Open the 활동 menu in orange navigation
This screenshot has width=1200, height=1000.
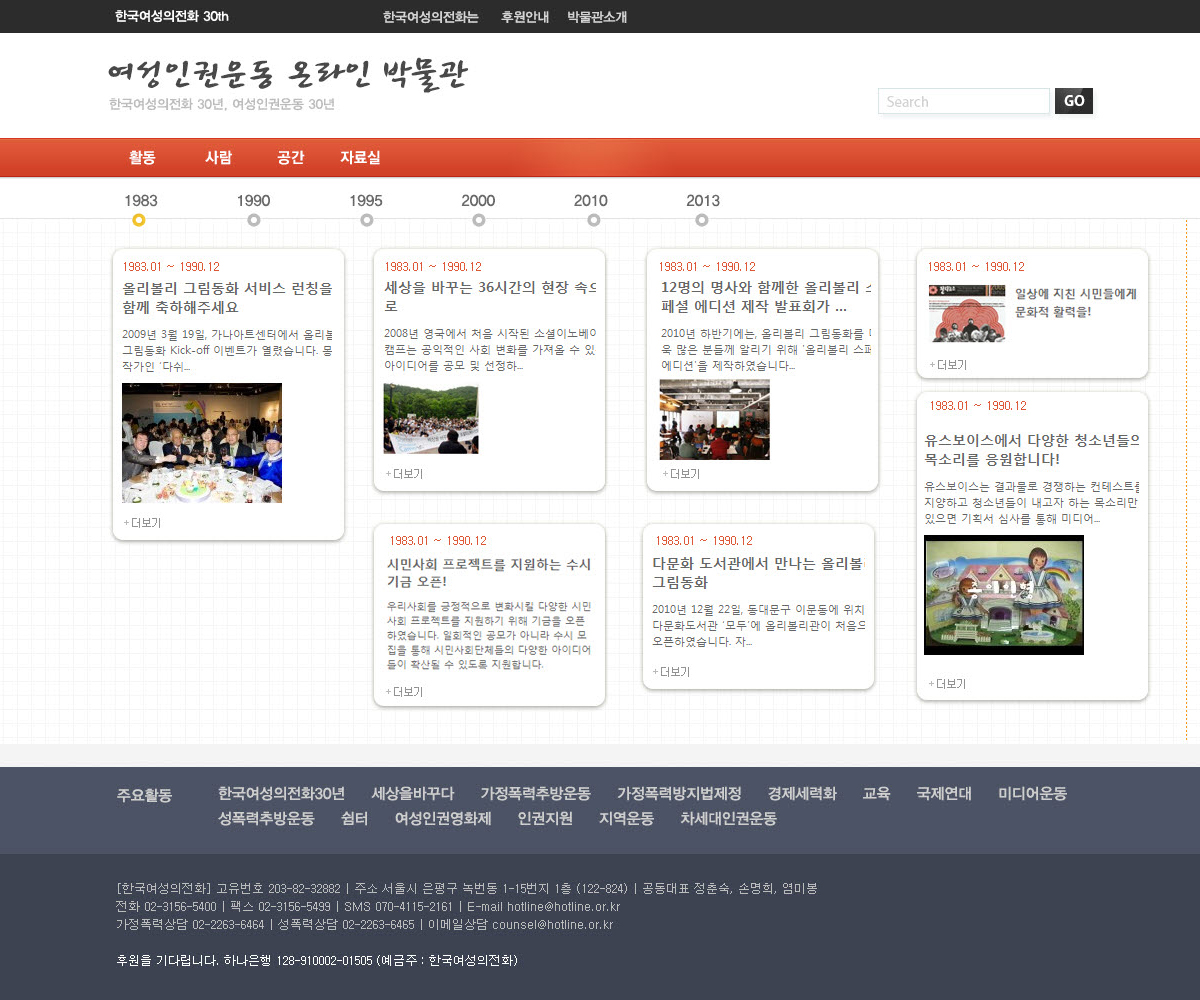[142, 157]
